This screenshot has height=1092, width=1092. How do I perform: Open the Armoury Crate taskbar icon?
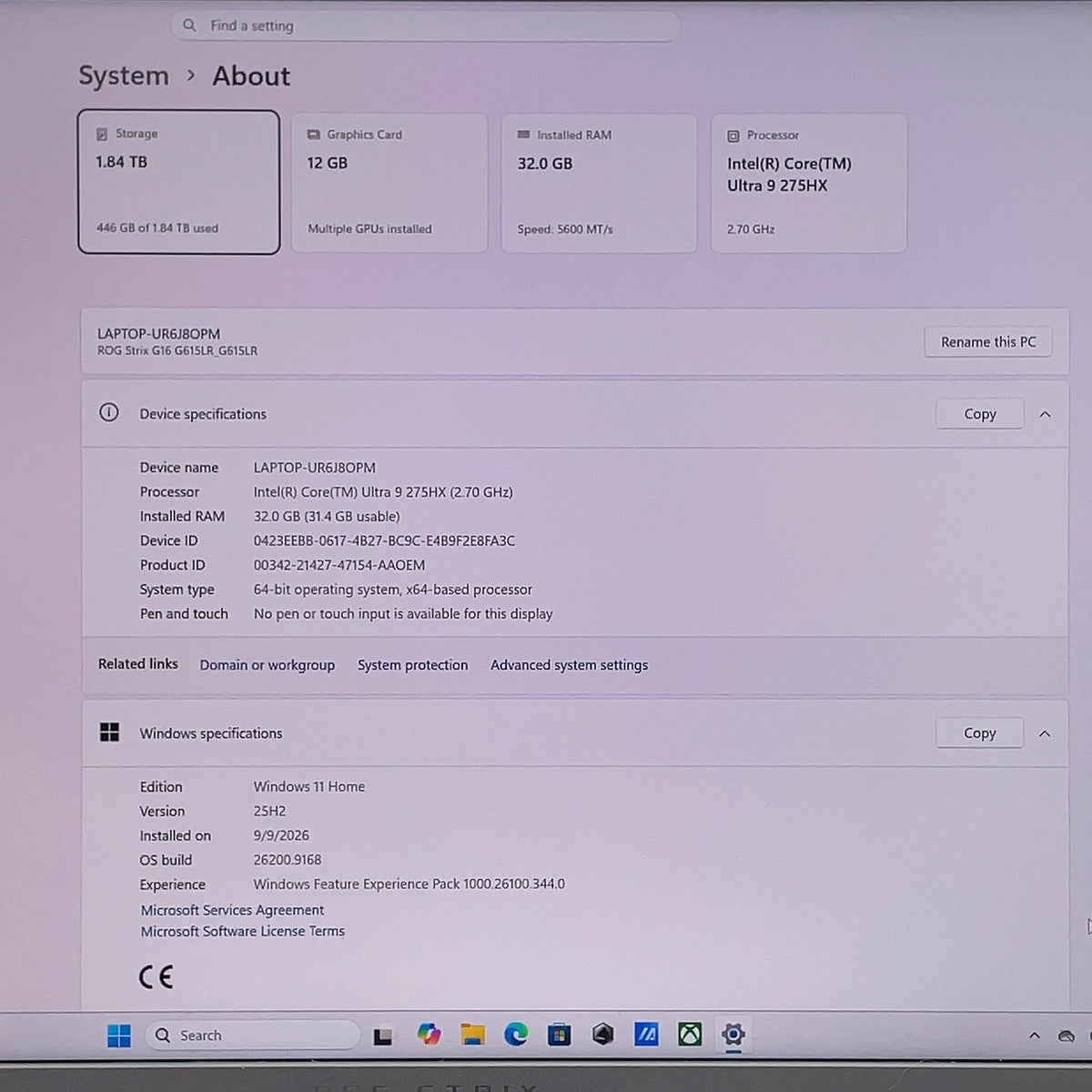click(602, 1035)
